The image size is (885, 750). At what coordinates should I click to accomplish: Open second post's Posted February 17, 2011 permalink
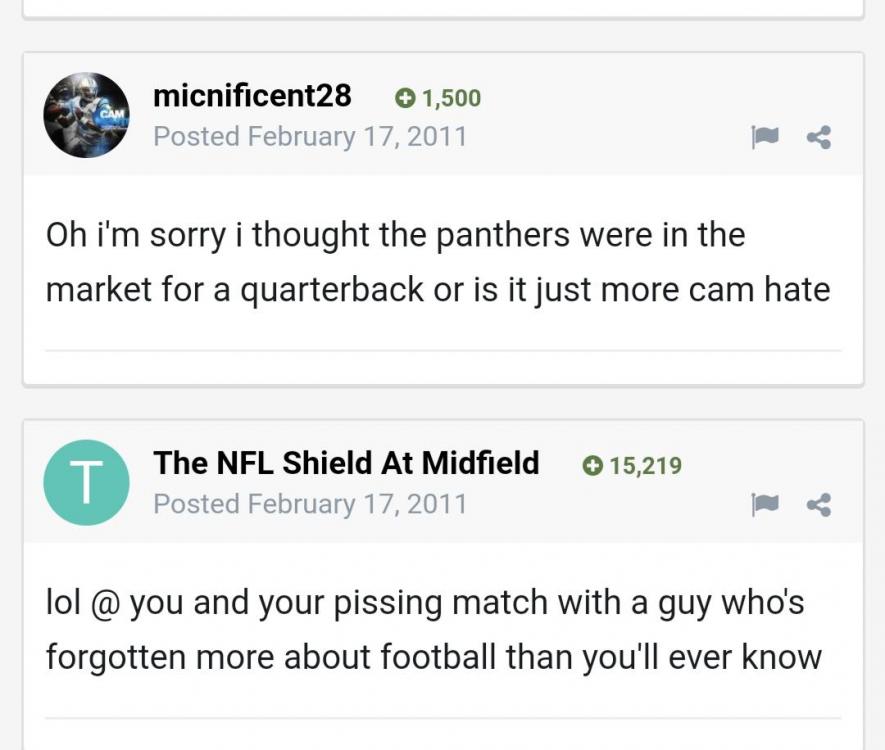pyautogui.click(x=310, y=504)
